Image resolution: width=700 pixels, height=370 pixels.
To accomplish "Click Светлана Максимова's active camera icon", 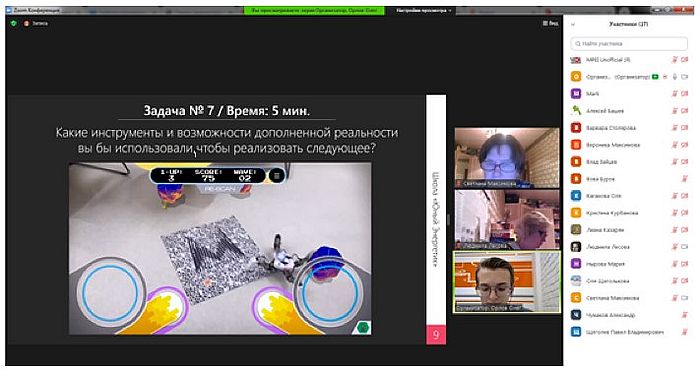I will pos(685,298).
